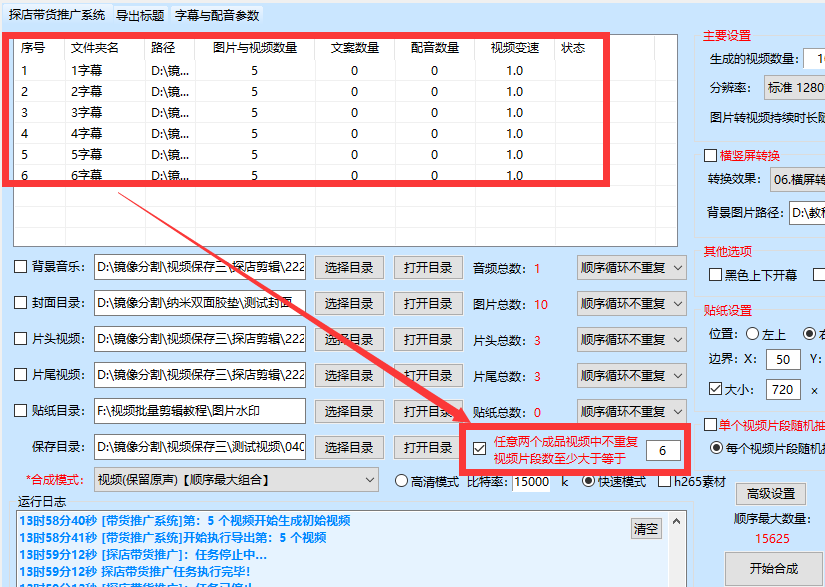The image size is (825, 587).
Task: Tick the 单个视频片段随机抽 checkbox
Action: click(710, 424)
